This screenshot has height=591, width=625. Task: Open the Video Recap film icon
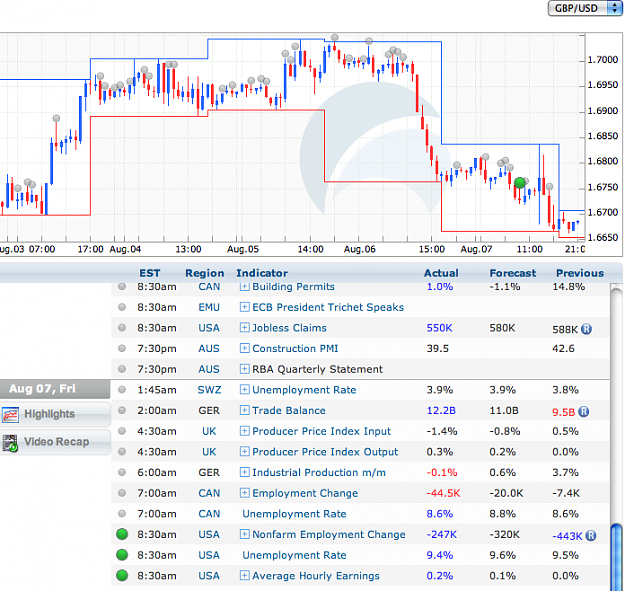[10, 443]
